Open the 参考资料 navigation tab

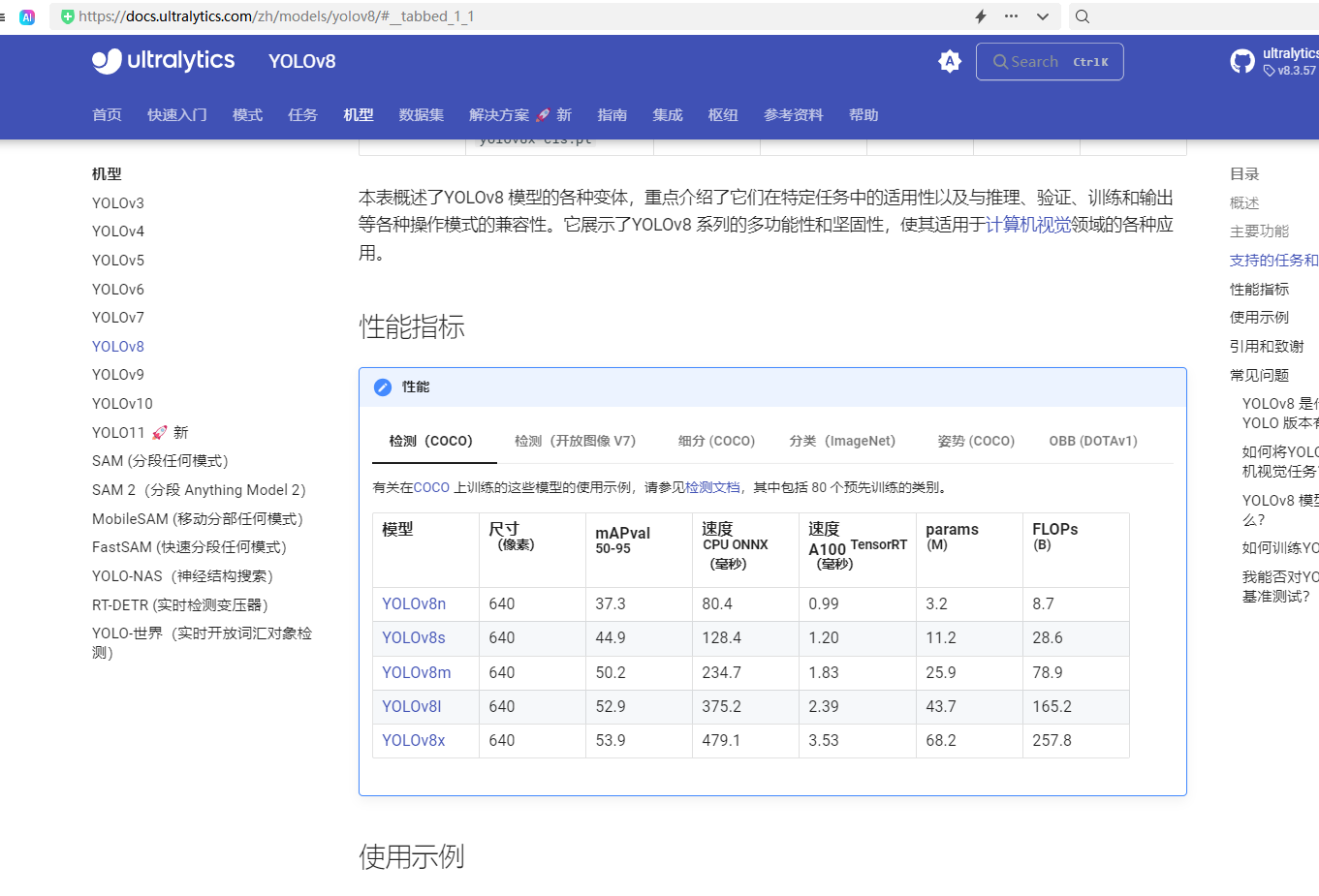(794, 115)
